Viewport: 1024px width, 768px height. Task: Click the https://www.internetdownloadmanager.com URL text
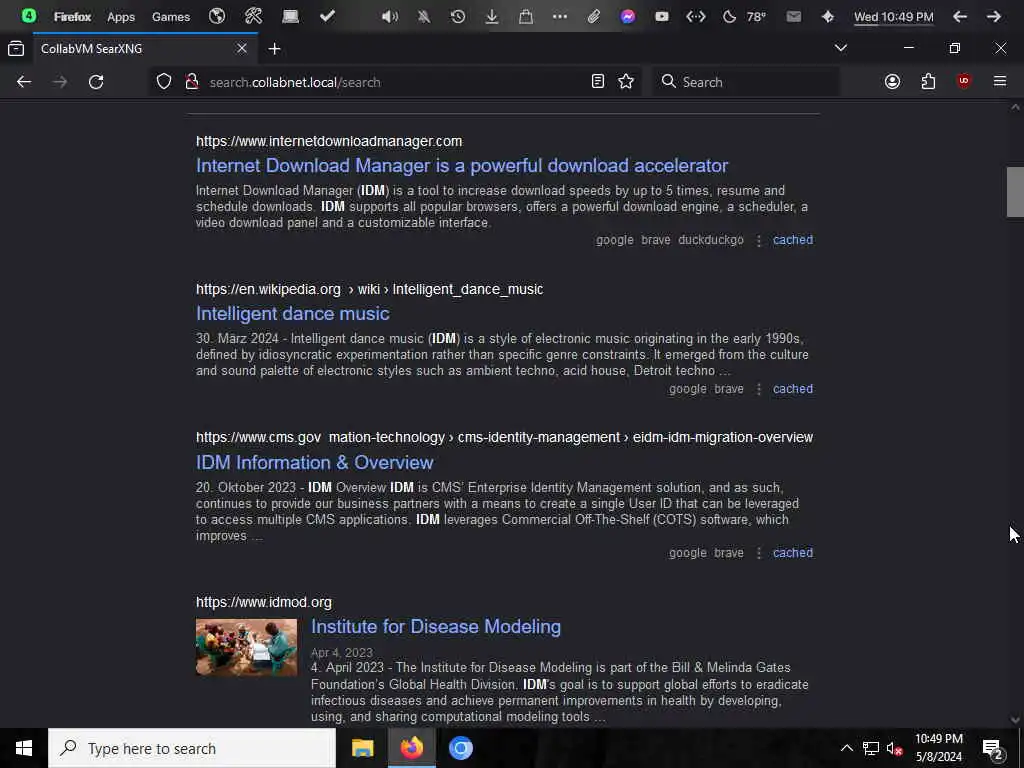point(329,141)
